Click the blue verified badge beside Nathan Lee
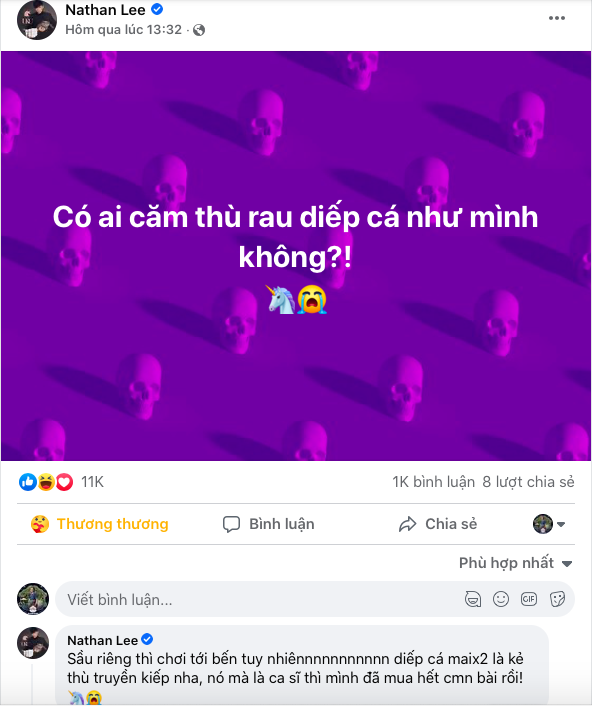This screenshot has height=706, width=592. coord(157,9)
